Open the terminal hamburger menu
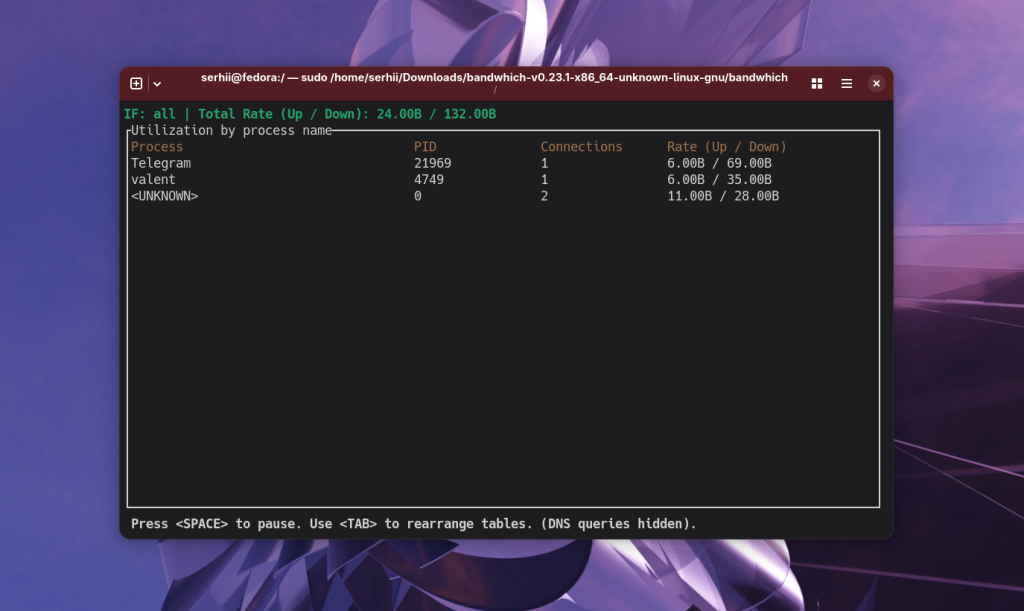The height and width of the screenshot is (611, 1024). [846, 84]
